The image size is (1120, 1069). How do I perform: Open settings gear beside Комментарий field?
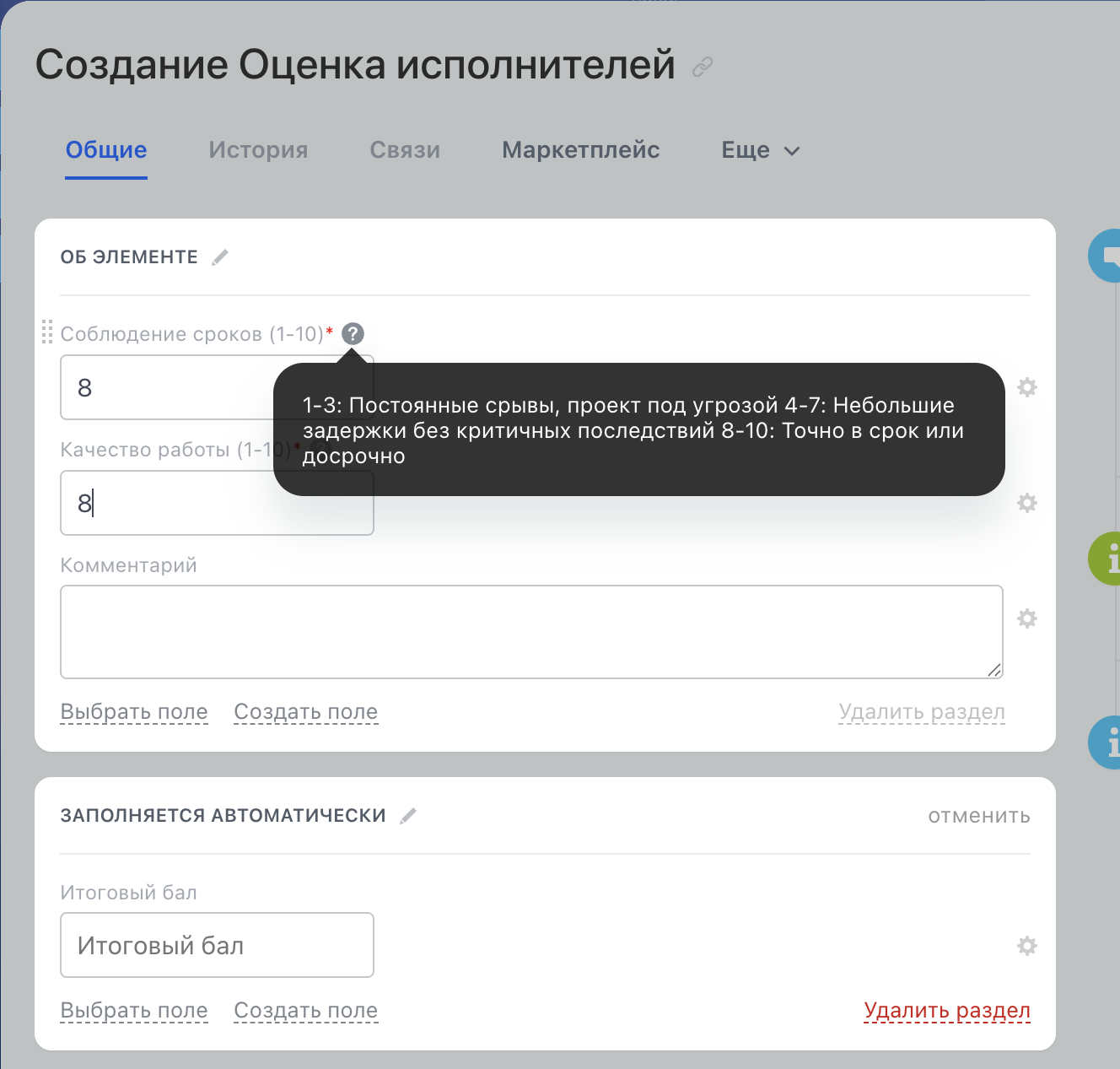tap(1027, 618)
